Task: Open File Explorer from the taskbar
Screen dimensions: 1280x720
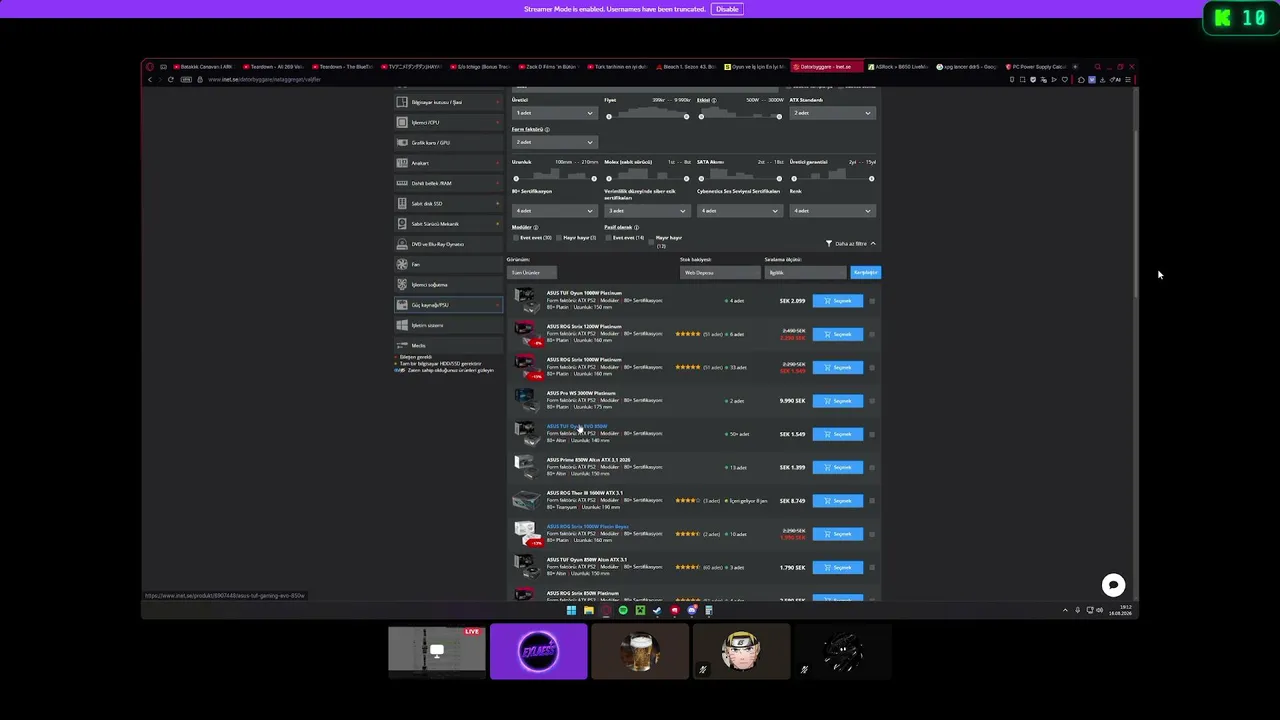Action: click(589, 610)
